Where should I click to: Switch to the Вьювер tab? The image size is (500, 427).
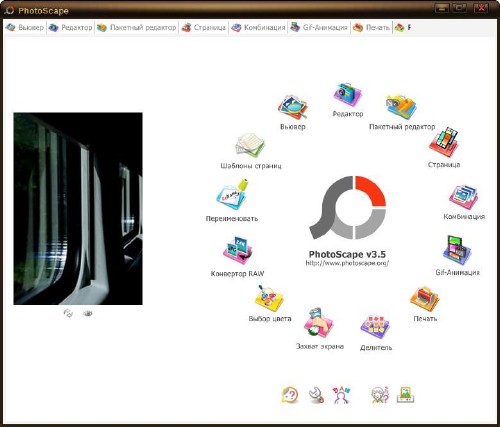coord(25,28)
